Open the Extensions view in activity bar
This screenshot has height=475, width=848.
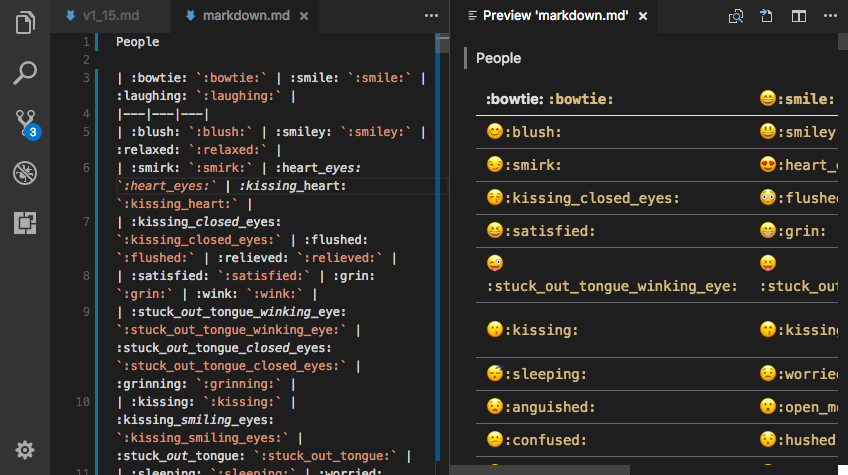pos(25,223)
